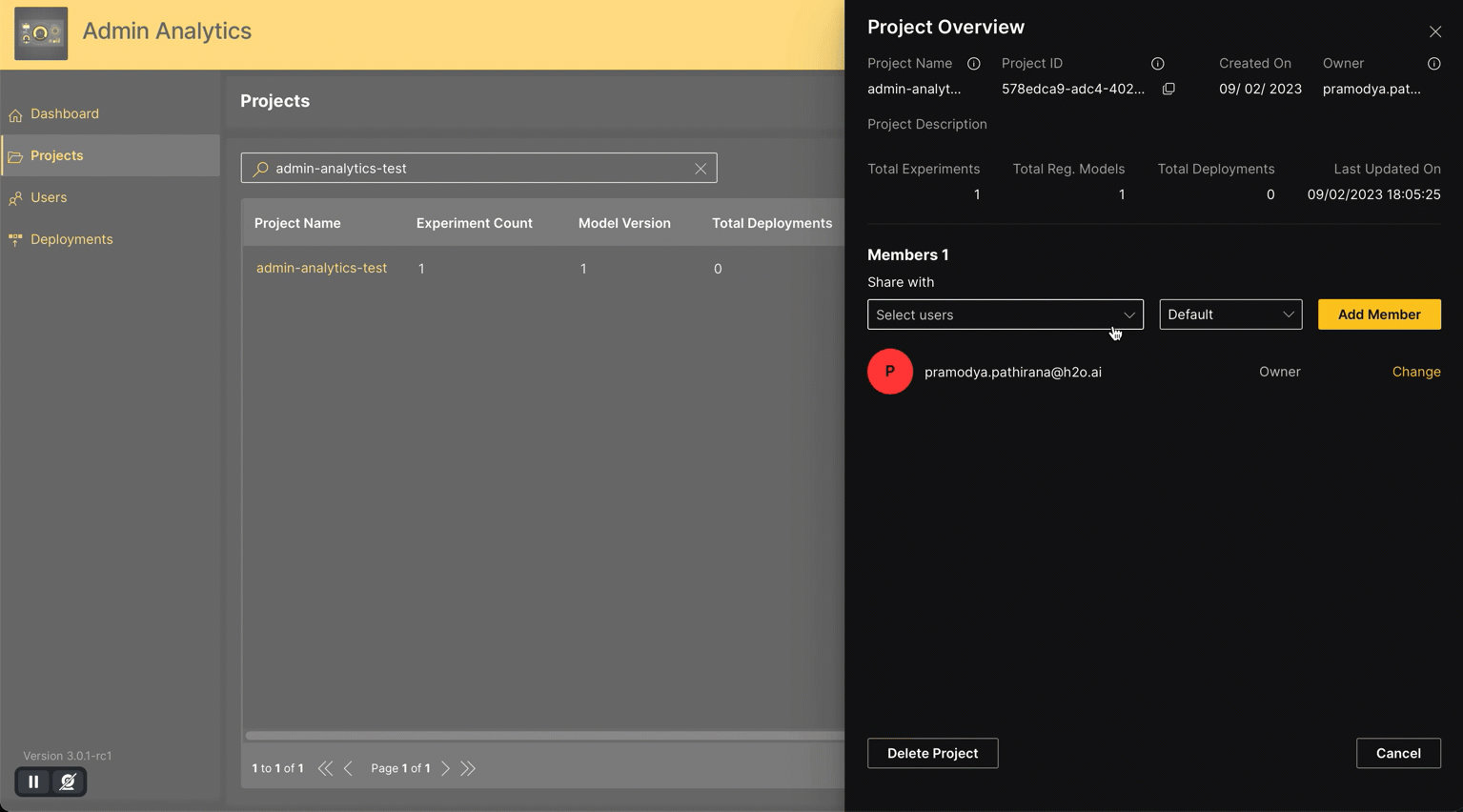This screenshot has width=1463, height=812.
Task: Click the Delete Project button
Action: 932,753
